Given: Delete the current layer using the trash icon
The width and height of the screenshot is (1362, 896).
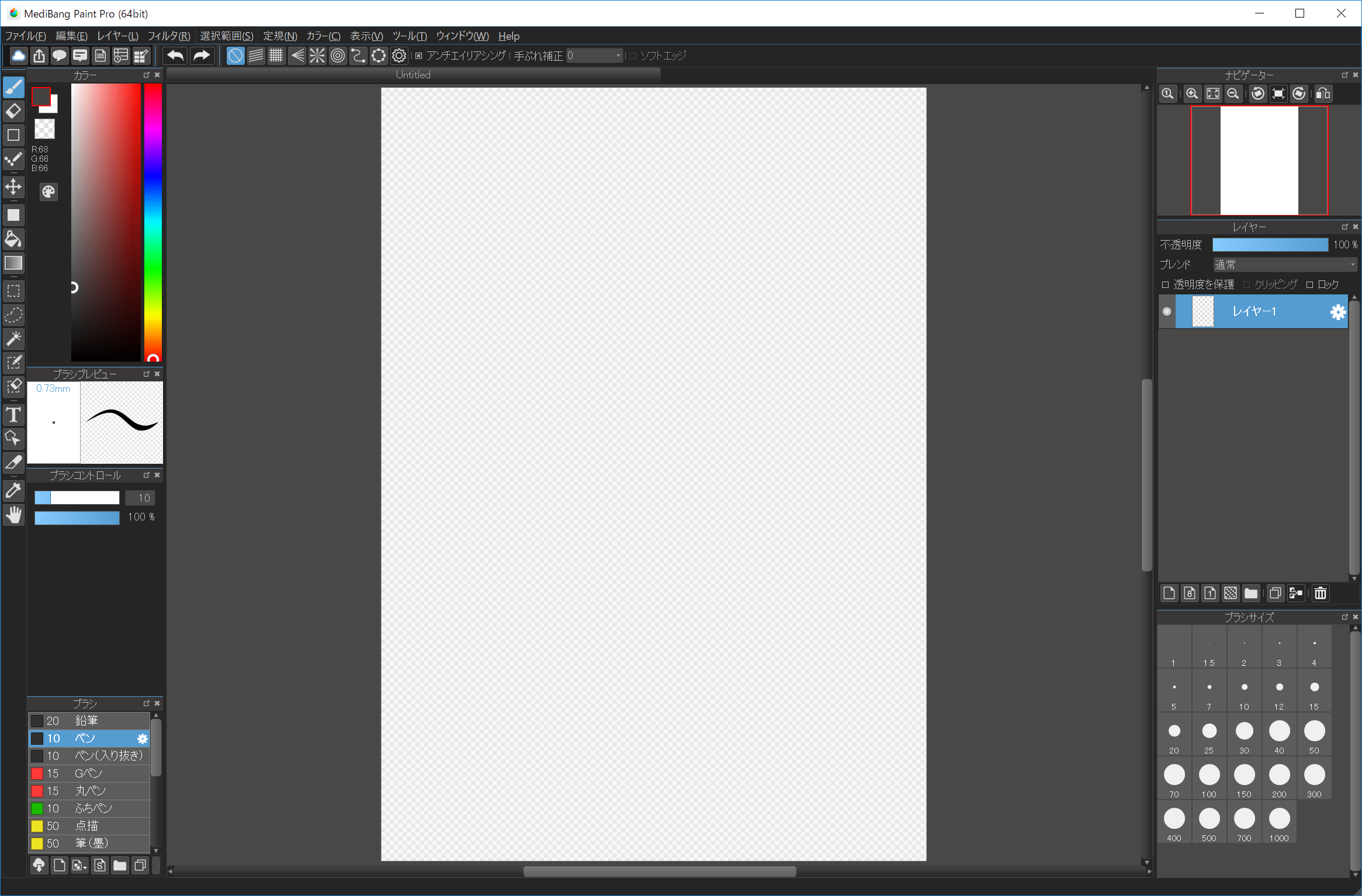Looking at the screenshot, I should click(1320, 593).
